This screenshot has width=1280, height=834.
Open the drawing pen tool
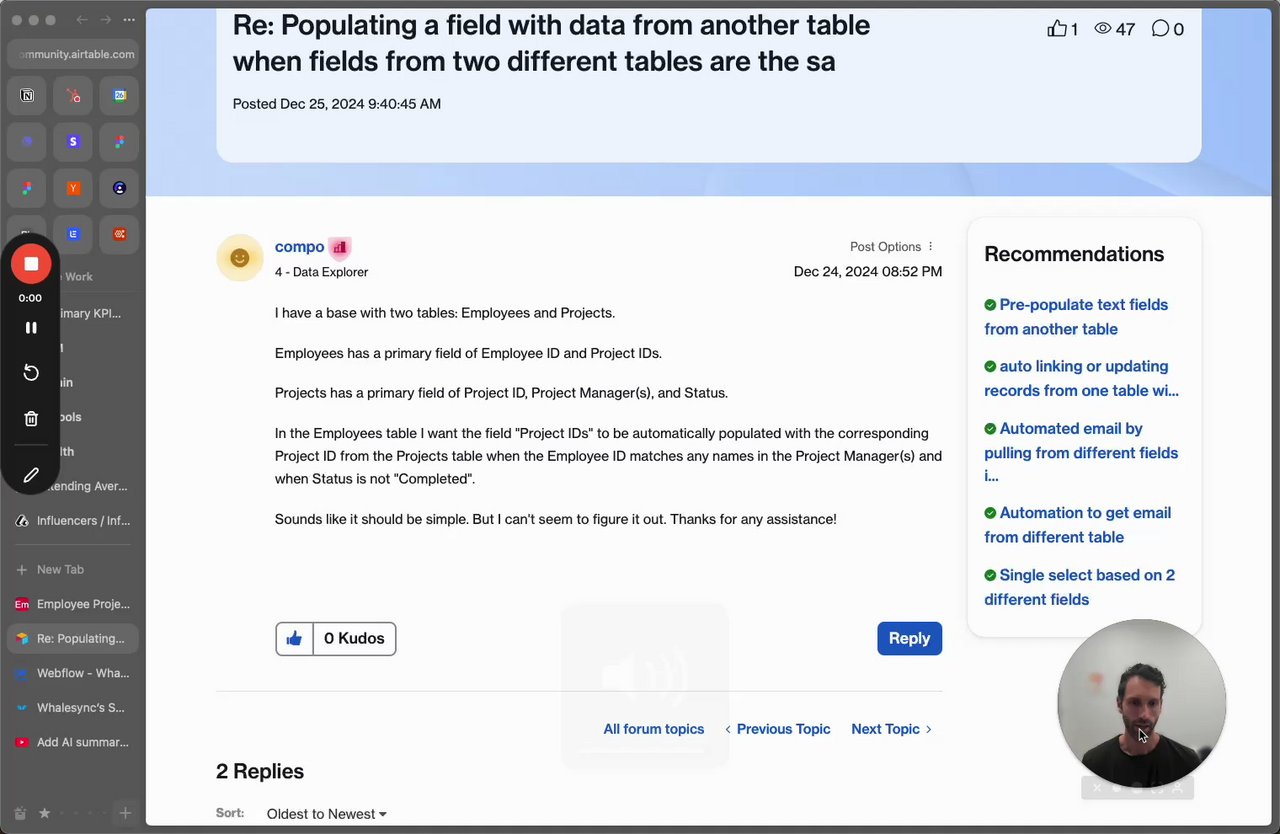pos(31,475)
